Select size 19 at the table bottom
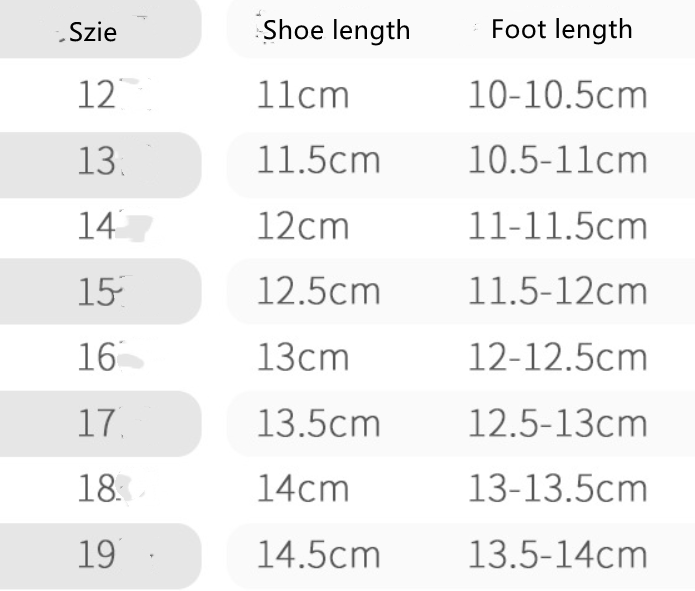Screen dimensions: 695x591 click(97, 555)
